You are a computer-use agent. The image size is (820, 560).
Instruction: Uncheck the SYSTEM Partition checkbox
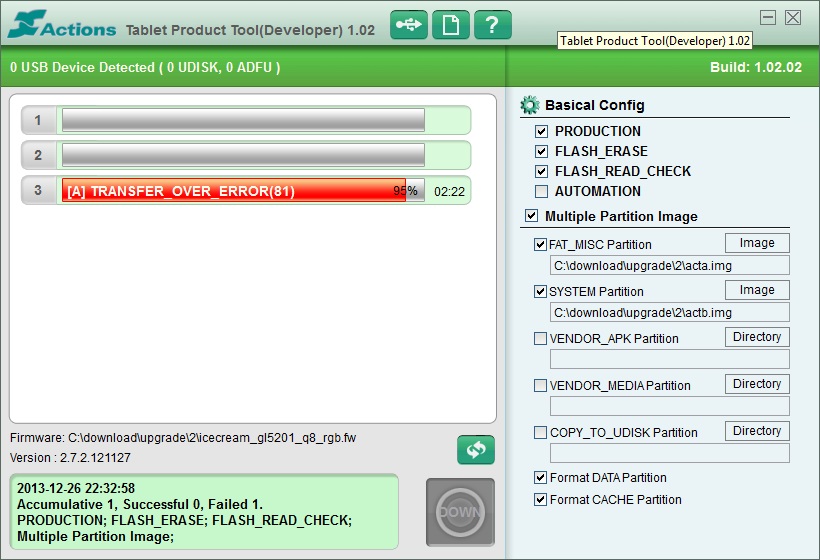pyautogui.click(x=540, y=291)
